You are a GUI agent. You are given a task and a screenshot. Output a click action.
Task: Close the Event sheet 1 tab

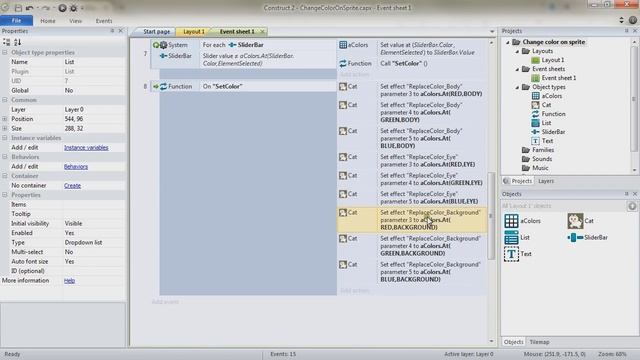click(x=262, y=31)
